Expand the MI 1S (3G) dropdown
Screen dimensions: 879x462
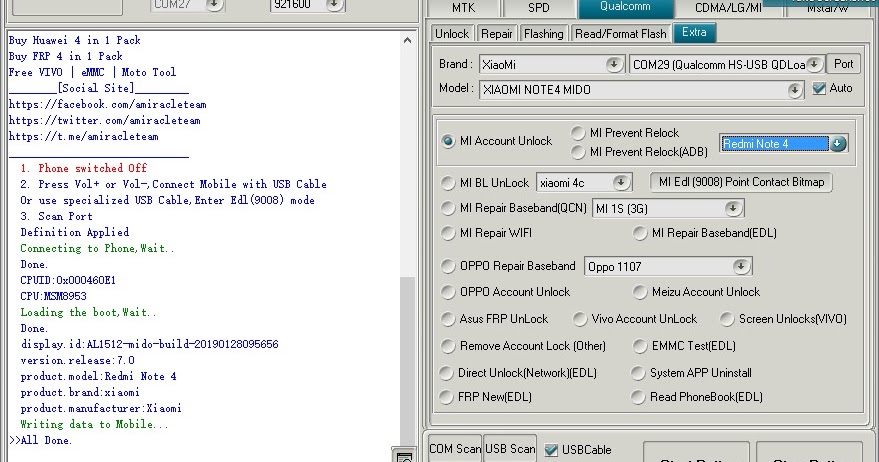733,209
